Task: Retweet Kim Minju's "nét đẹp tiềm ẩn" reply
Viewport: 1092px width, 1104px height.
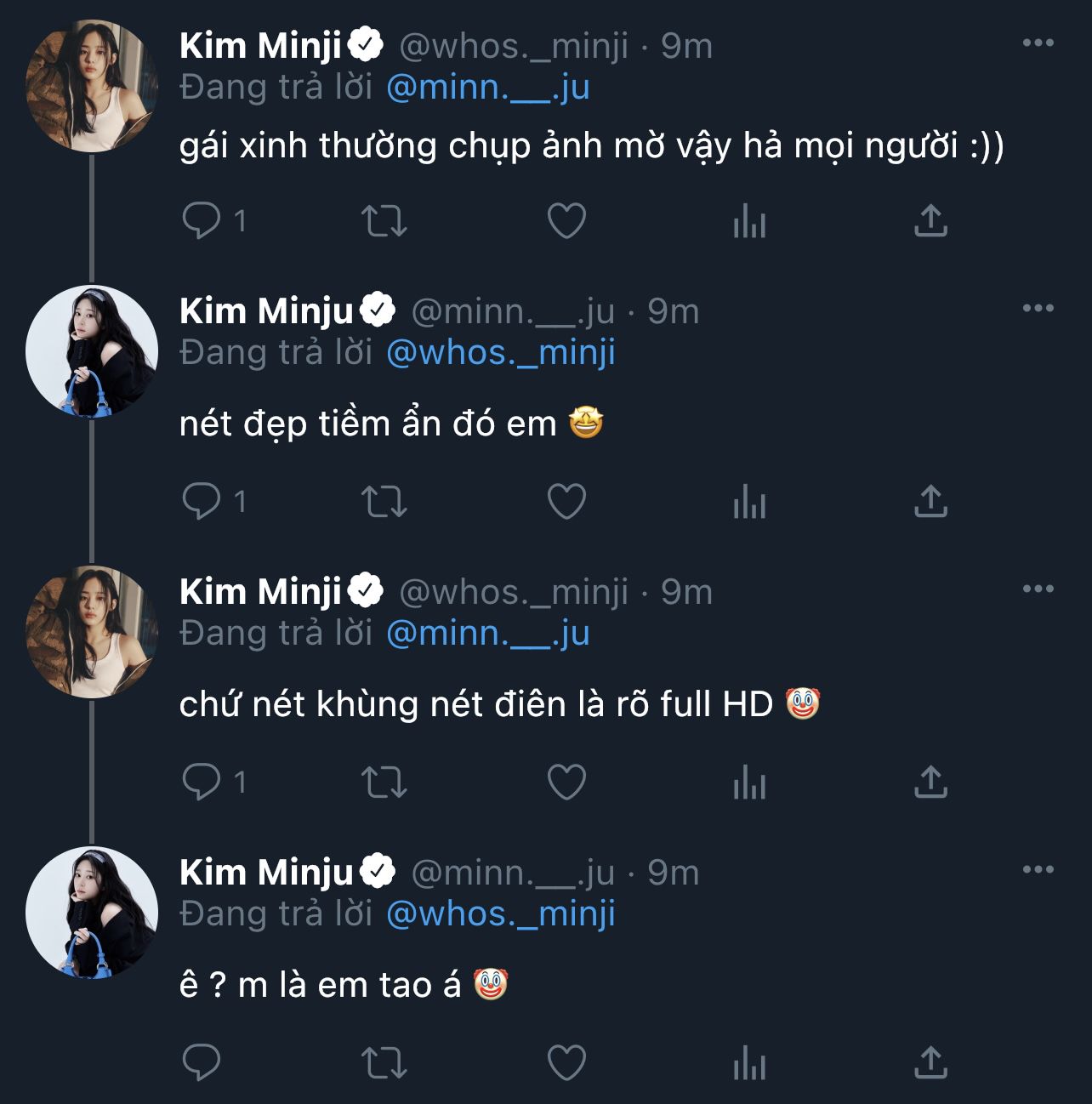Action: (x=384, y=502)
